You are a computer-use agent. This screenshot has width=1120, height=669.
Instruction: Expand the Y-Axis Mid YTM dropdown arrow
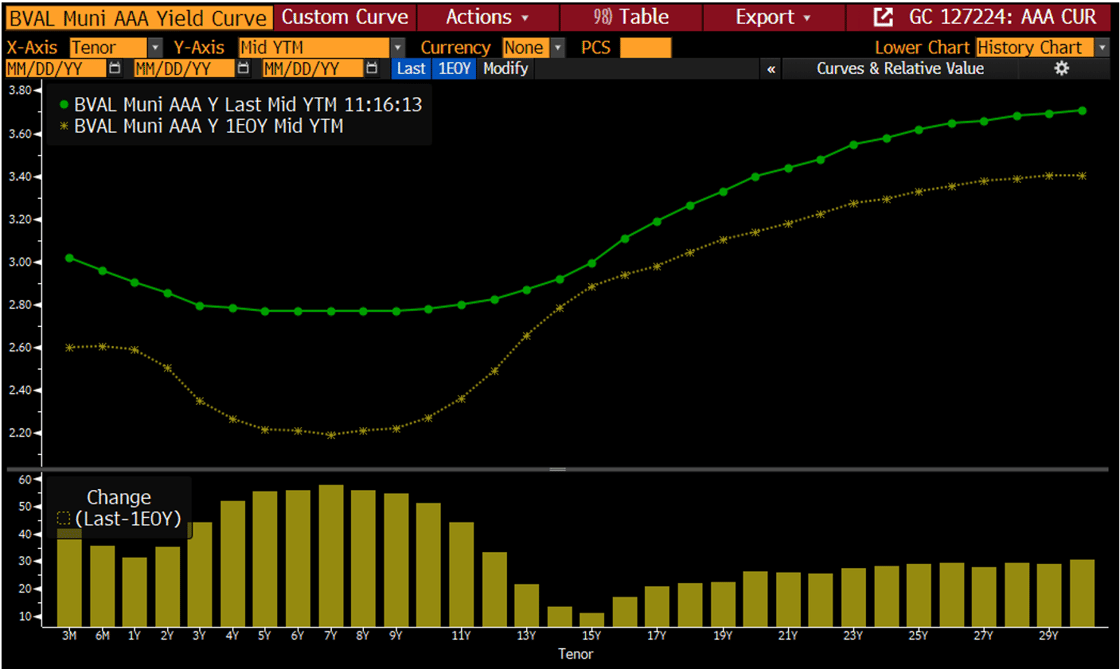(x=398, y=48)
